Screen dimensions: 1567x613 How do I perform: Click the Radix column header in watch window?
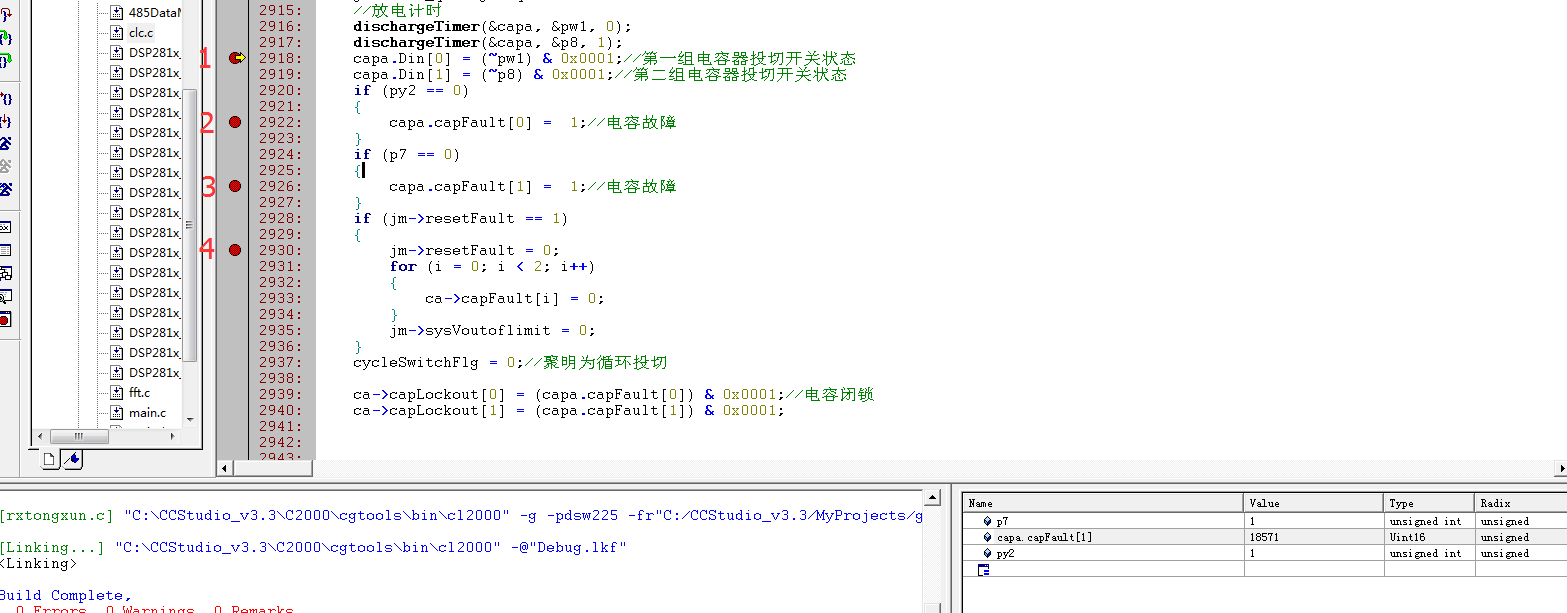(1520, 503)
